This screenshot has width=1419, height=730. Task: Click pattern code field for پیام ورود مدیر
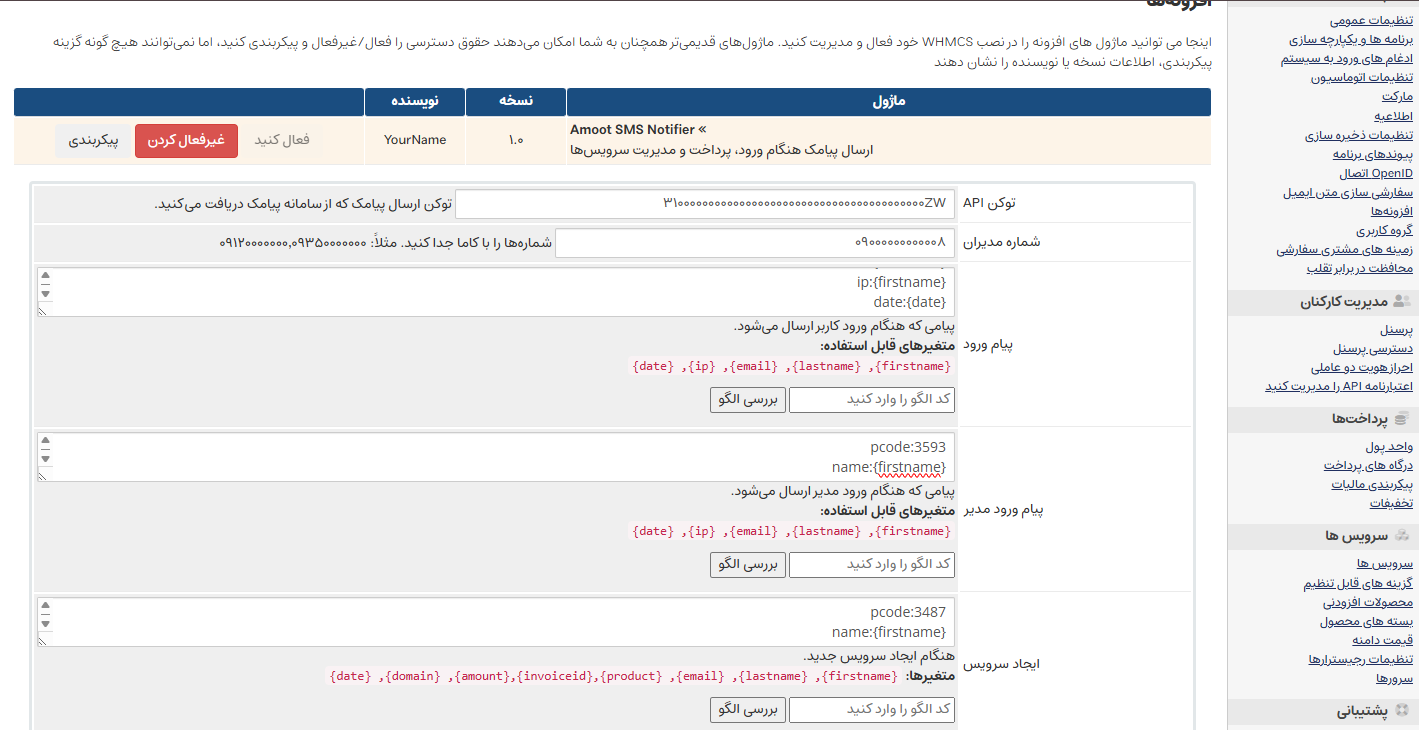coord(871,565)
